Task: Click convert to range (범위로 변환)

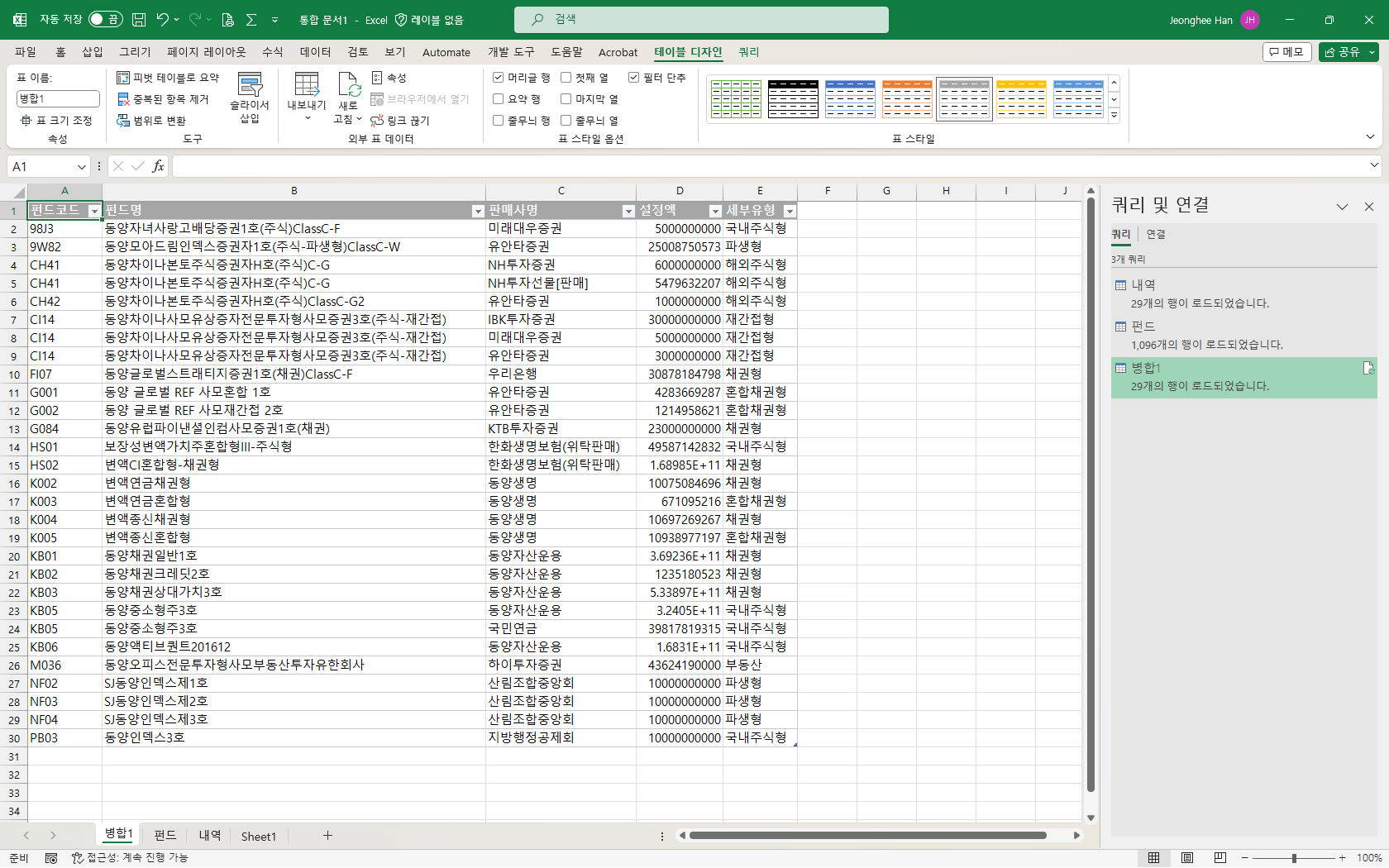Action: pyautogui.click(x=151, y=121)
